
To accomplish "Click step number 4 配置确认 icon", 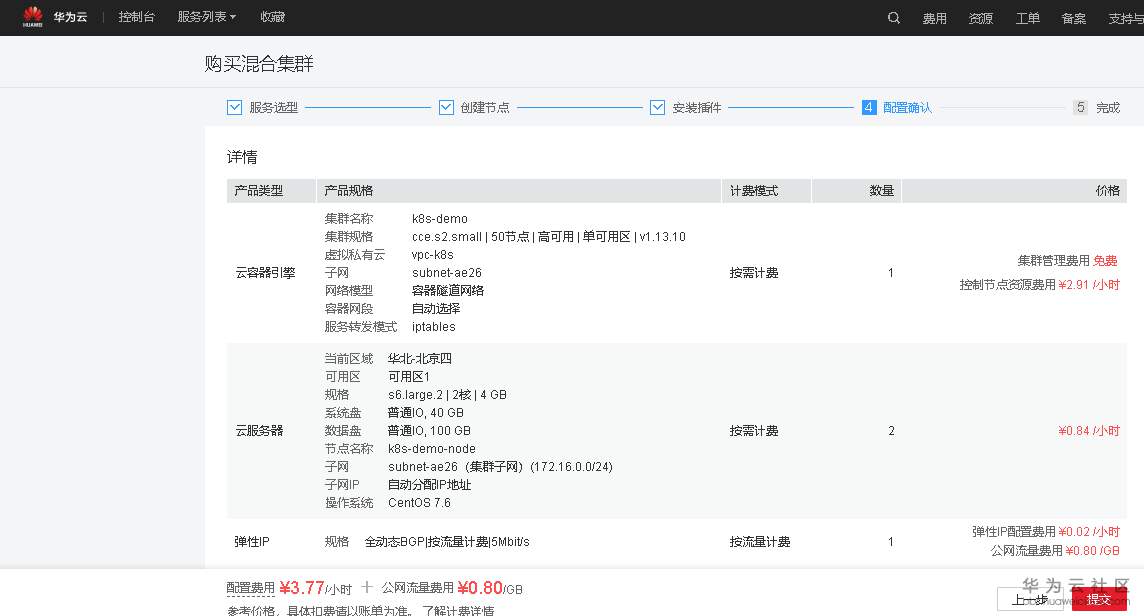I will click(x=868, y=107).
